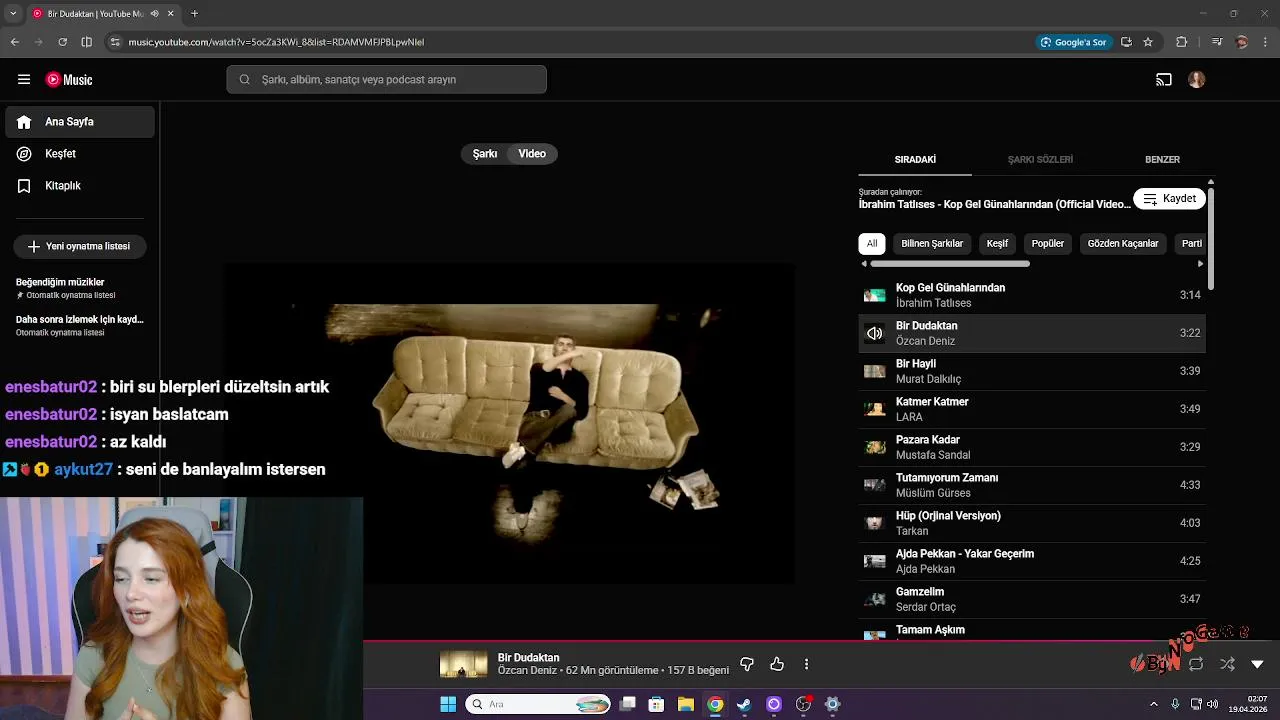Play Katmer Katmer by LARA

coord(1032,409)
